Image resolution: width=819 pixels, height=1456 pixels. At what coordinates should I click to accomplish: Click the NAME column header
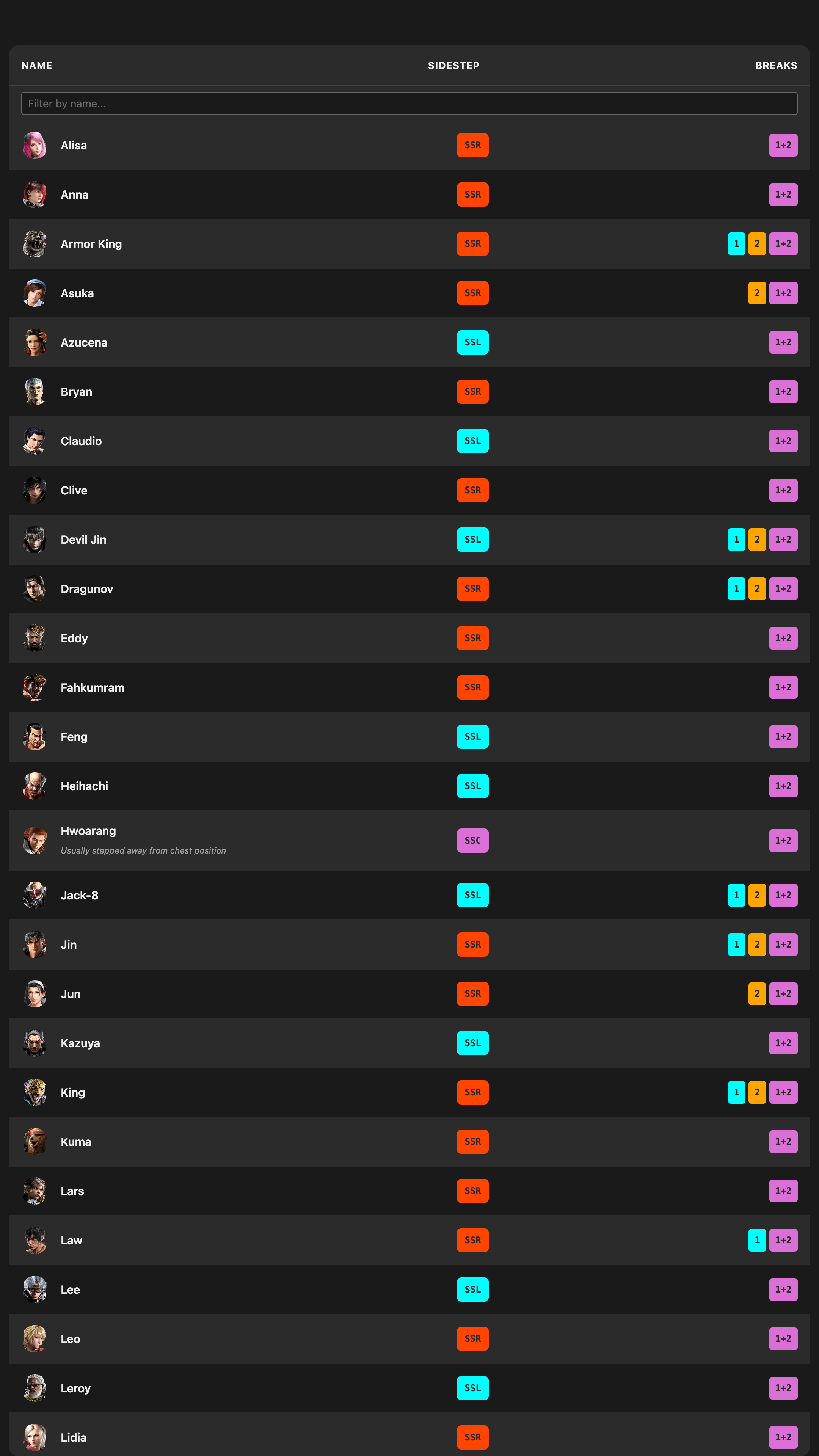pyautogui.click(x=37, y=66)
